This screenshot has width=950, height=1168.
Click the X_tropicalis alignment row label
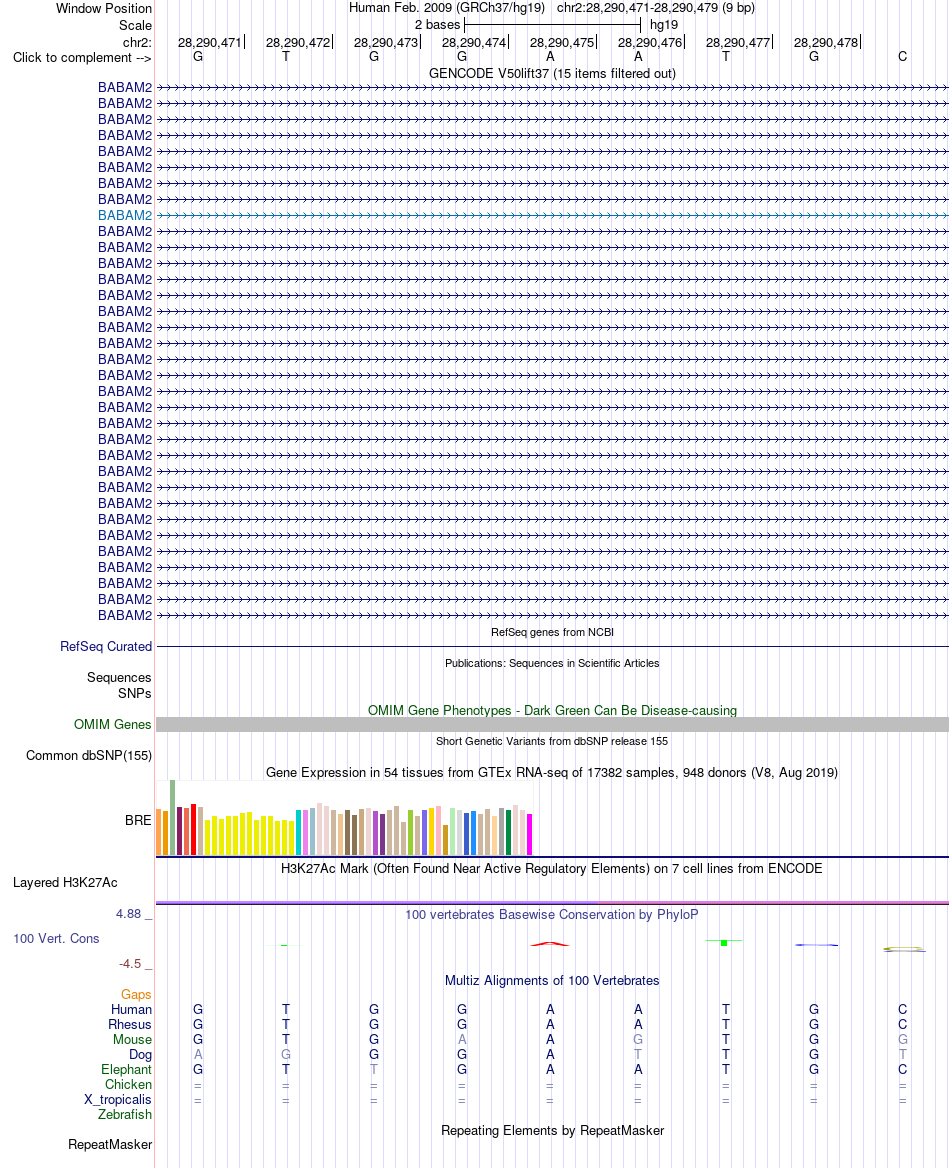pos(118,1099)
